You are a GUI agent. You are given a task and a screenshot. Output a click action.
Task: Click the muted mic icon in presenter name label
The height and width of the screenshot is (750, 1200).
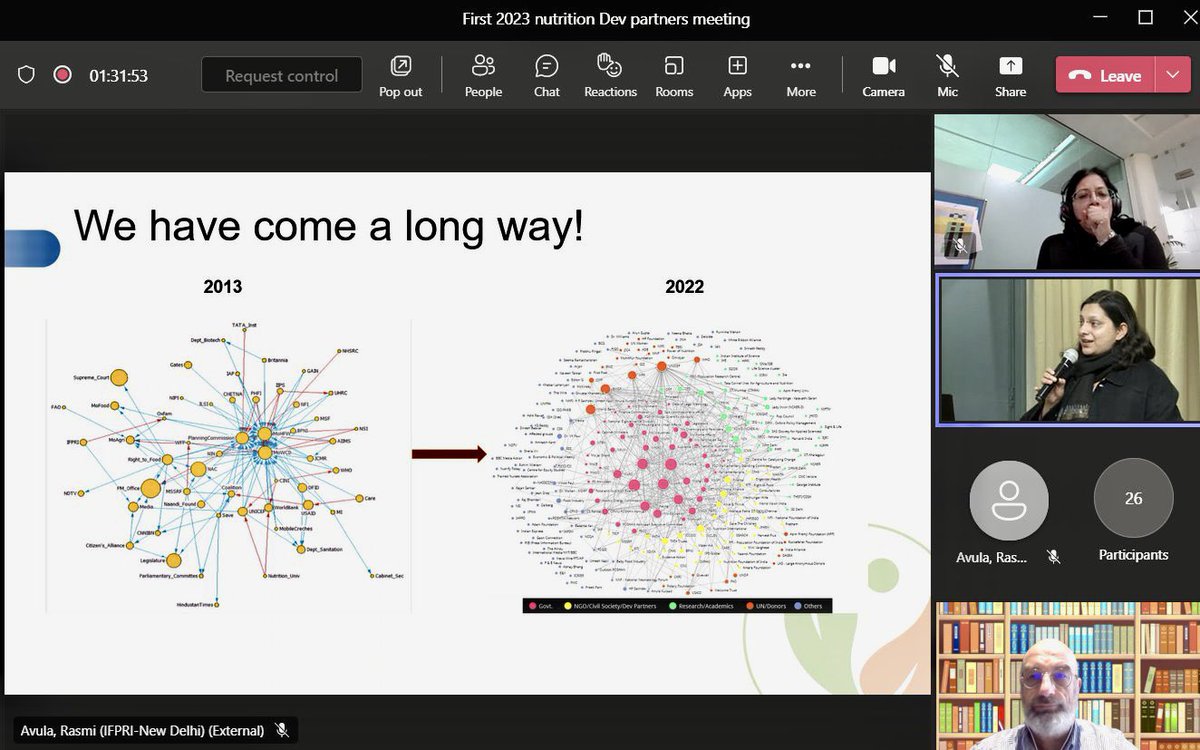[282, 731]
